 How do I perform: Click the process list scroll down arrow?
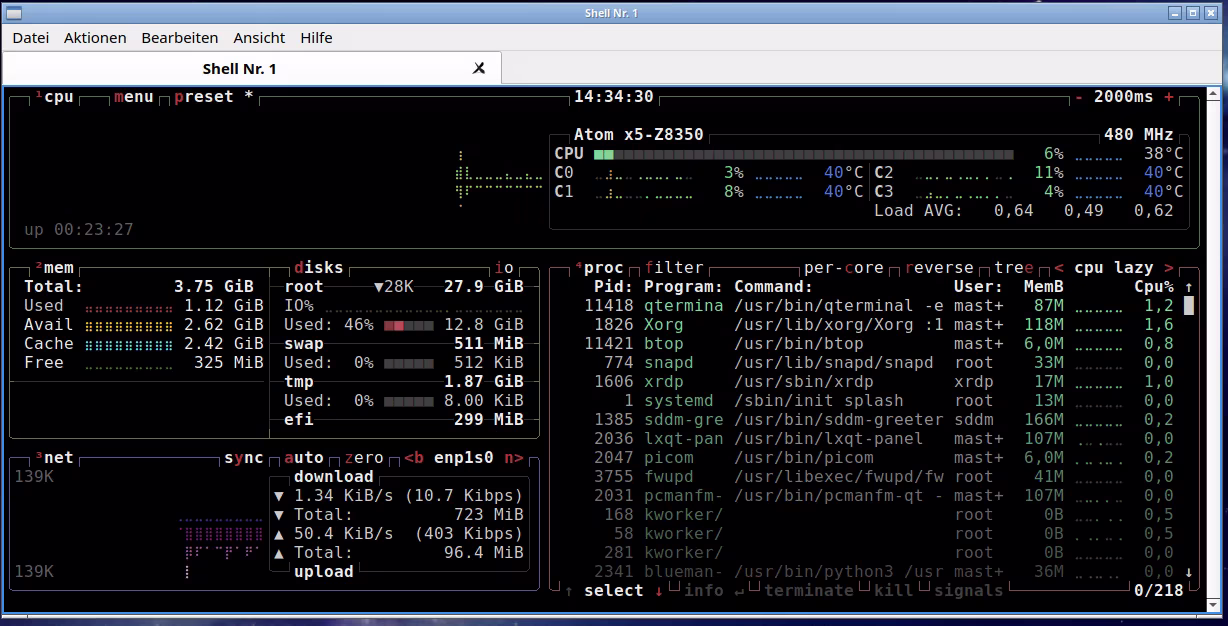[x=1189, y=572]
